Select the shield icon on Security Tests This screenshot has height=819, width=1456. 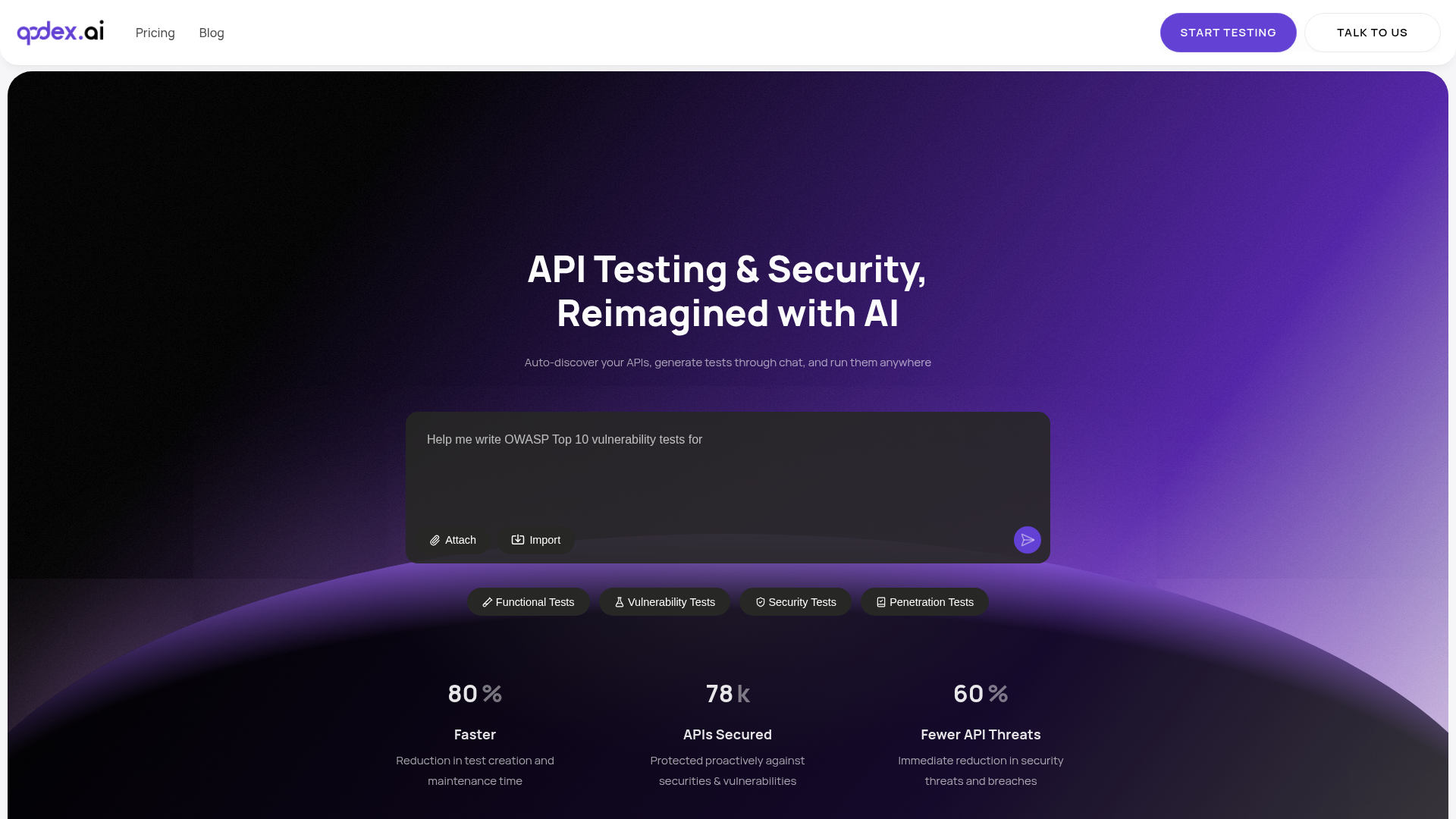coord(761,602)
